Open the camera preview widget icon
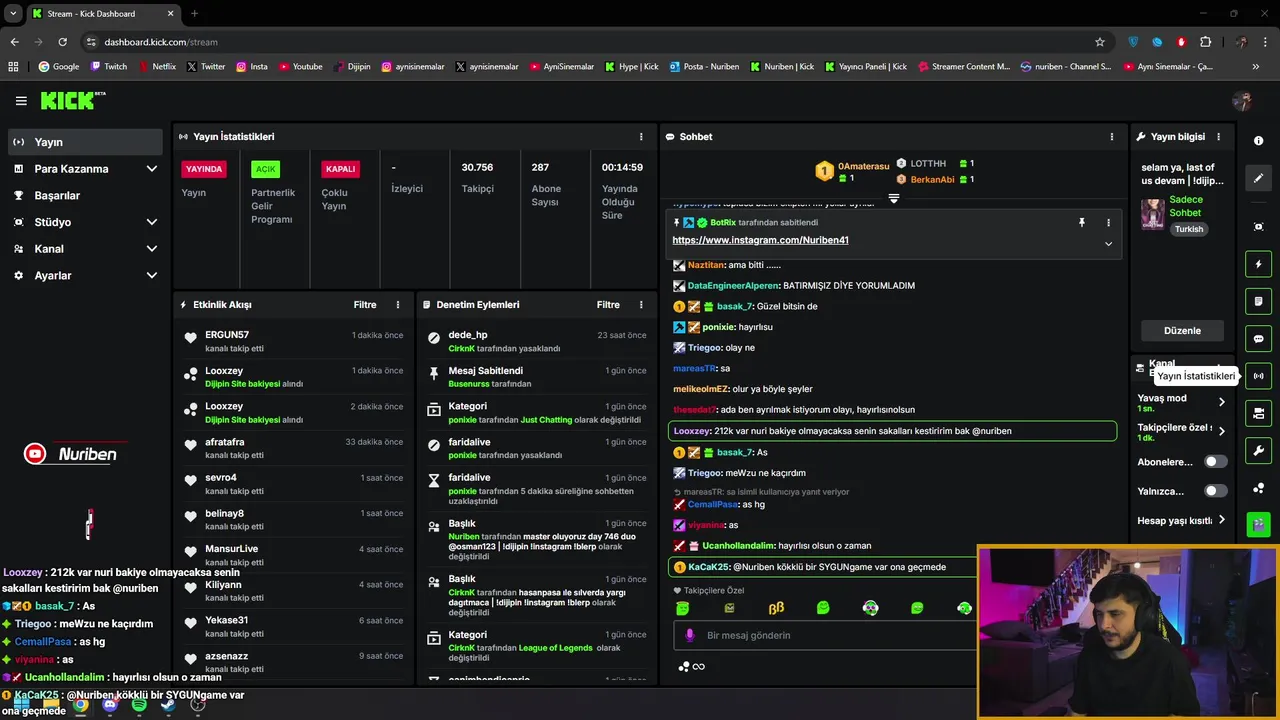The width and height of the screenshot is (1280, 720). coord(1258,413)
